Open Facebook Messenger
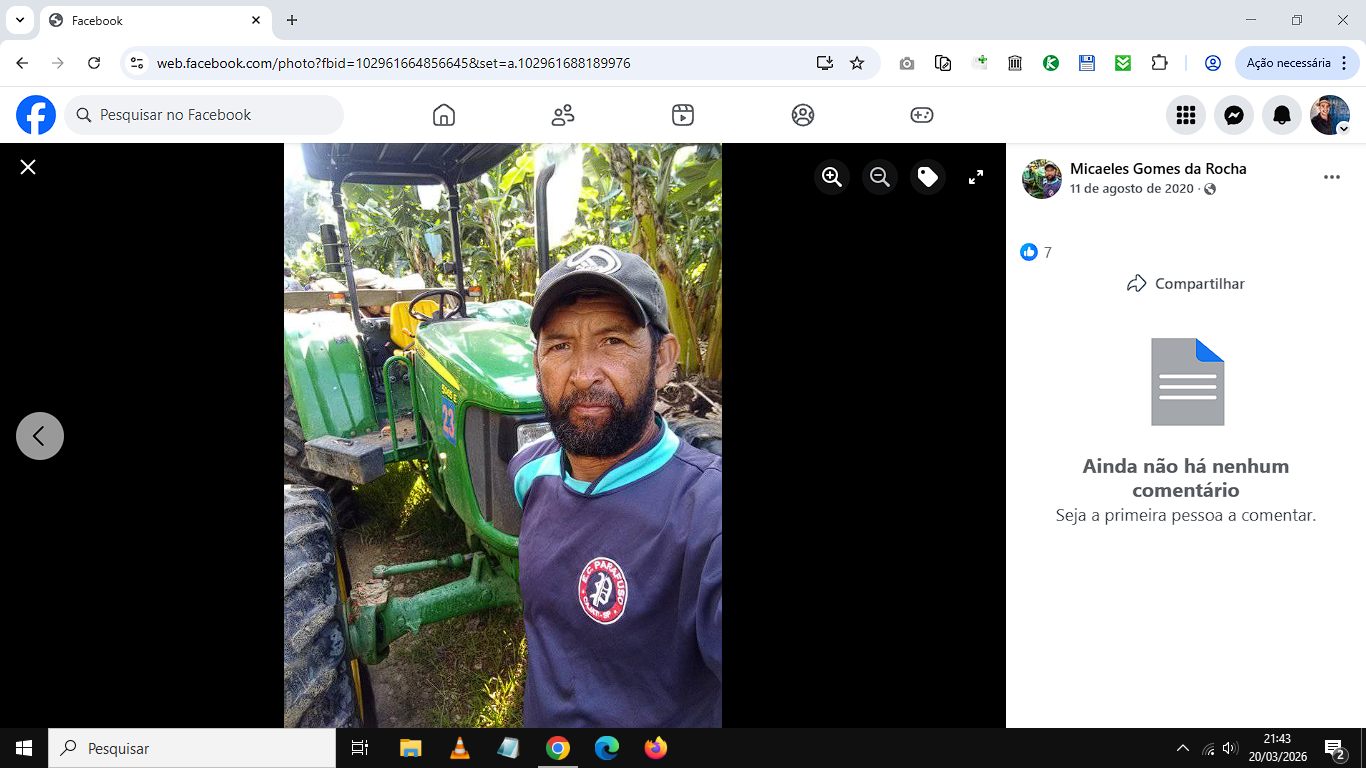 coord(1234,115)
